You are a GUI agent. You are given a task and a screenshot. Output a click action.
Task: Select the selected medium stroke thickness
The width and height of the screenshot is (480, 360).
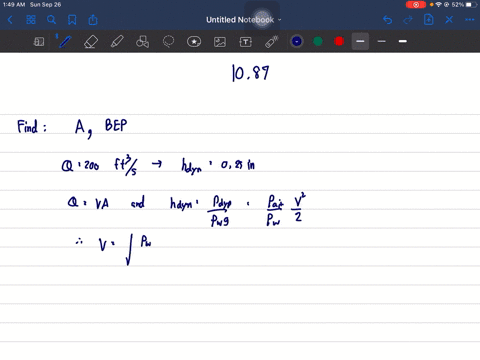pyautogui.click(x=360, y=41)
